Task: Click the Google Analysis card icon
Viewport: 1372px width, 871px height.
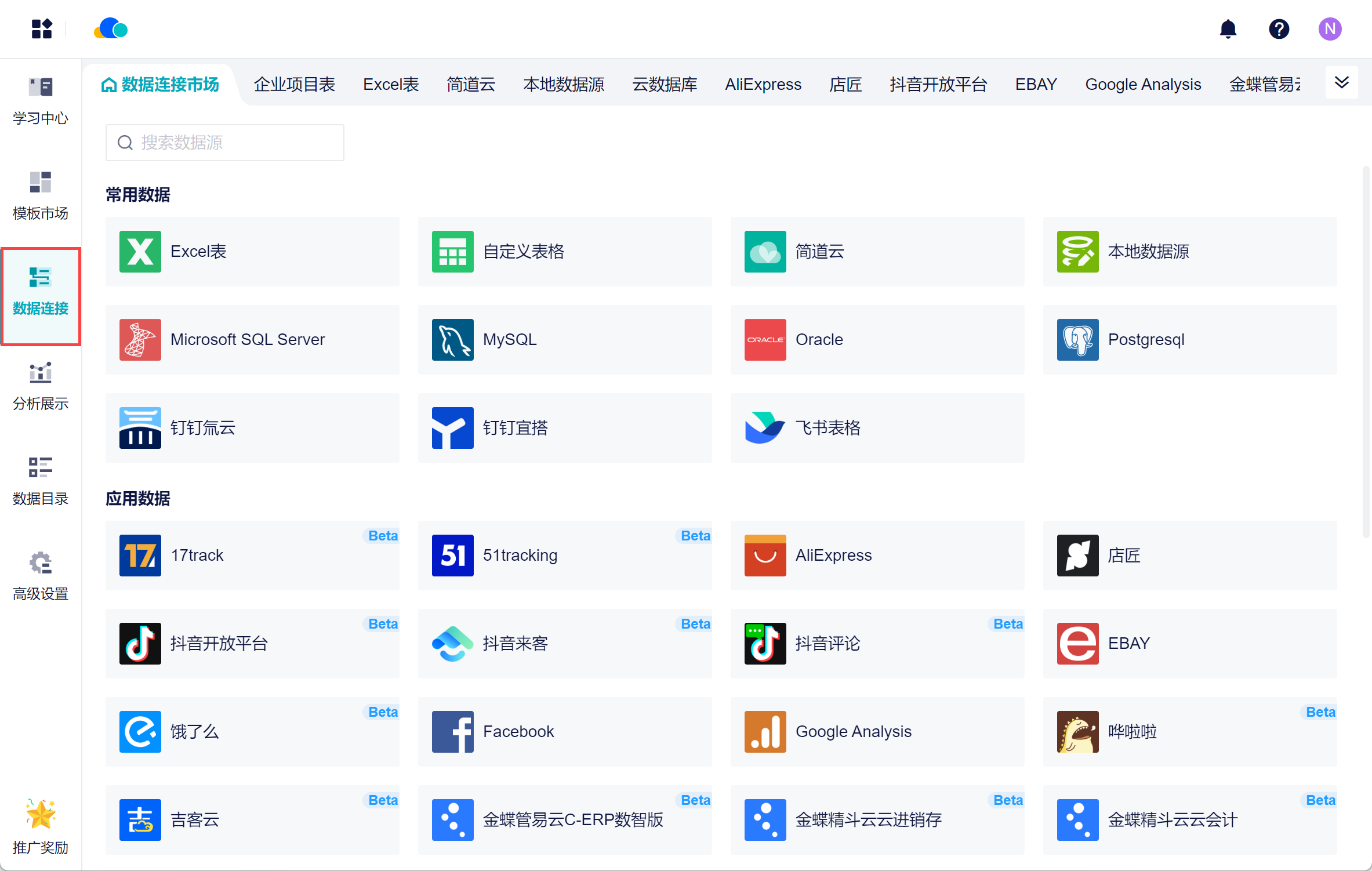Action: 765,732
